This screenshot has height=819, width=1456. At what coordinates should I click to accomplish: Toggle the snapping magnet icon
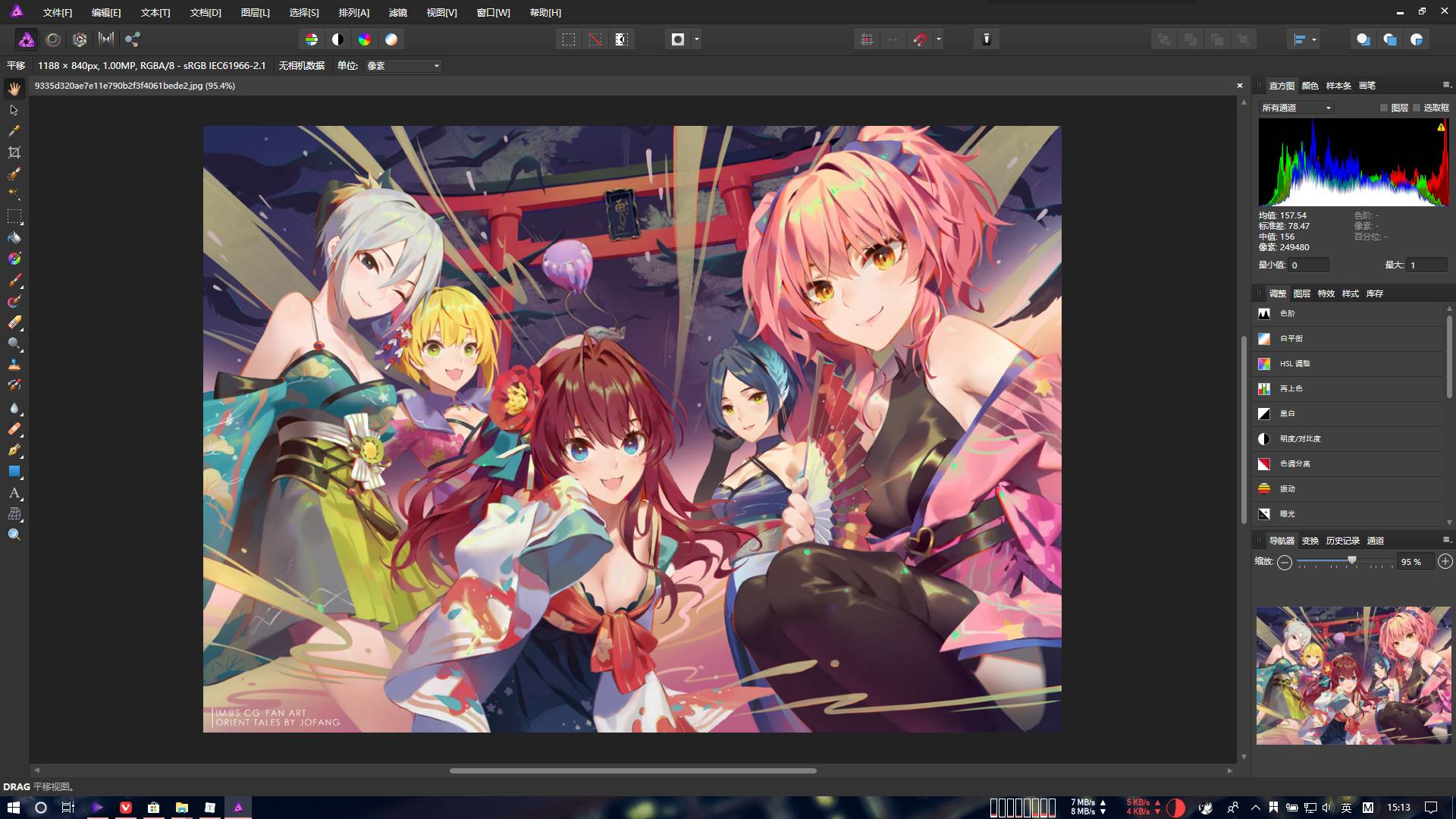point(920,39)
